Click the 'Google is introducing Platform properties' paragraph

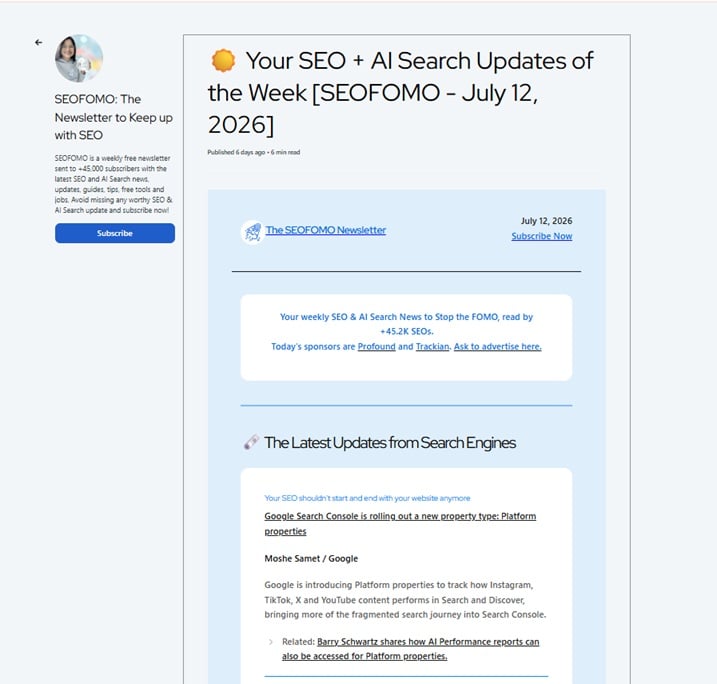[405, 599]
